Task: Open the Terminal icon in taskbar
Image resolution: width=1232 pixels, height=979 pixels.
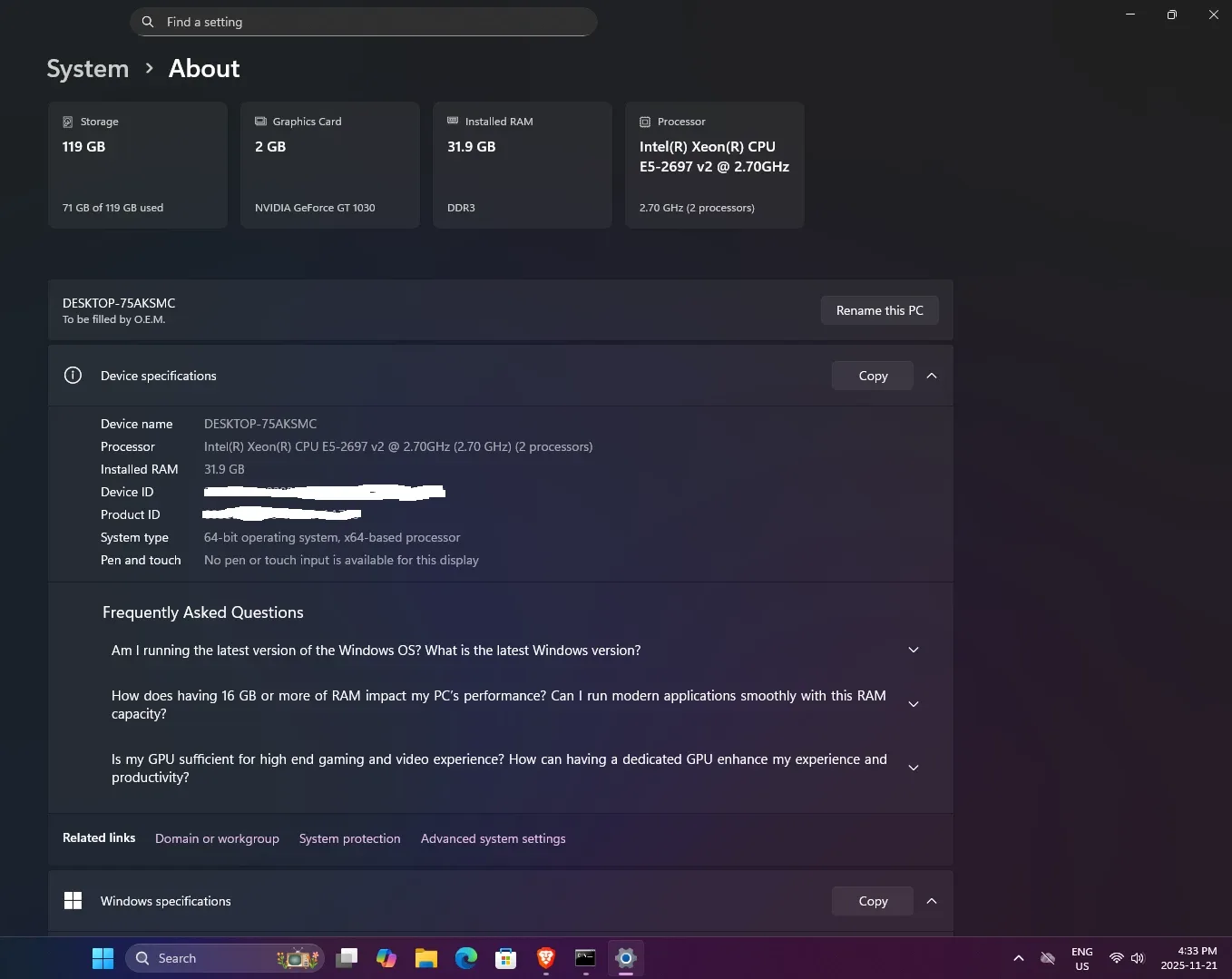Action: 585,958
